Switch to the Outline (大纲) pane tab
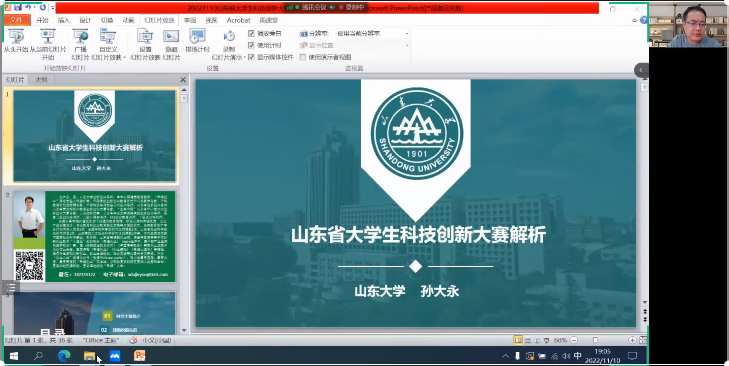729x366 pixels. tap(41, 80)
